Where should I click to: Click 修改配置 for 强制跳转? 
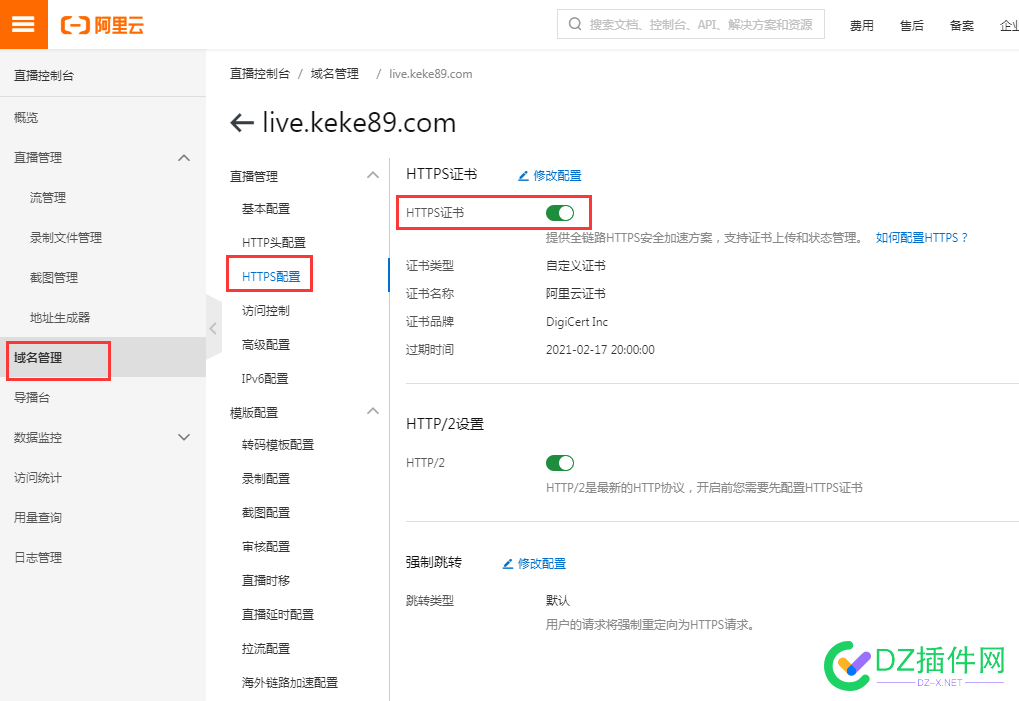[x=541, y=563]
